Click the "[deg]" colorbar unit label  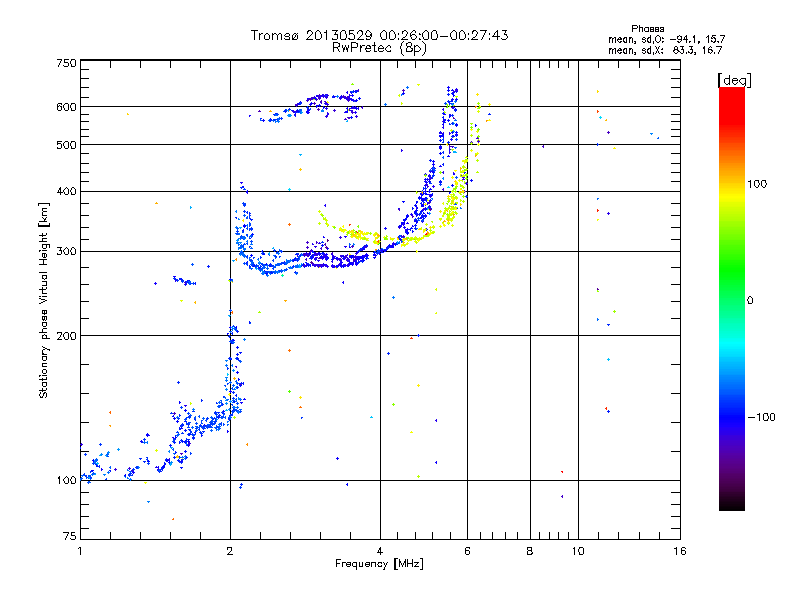point(734,80)
